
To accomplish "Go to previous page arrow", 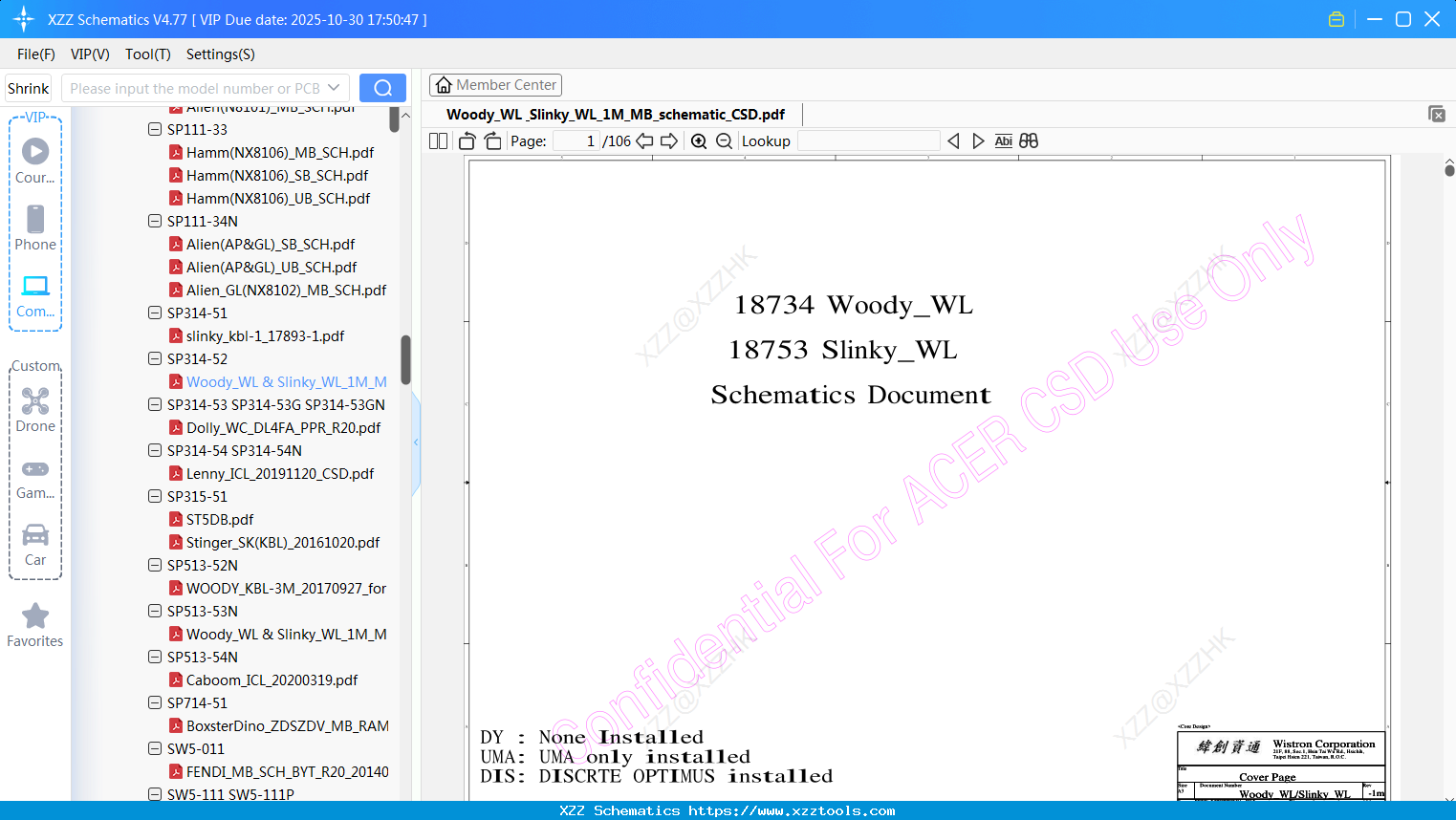I will (x=644, y=140).
